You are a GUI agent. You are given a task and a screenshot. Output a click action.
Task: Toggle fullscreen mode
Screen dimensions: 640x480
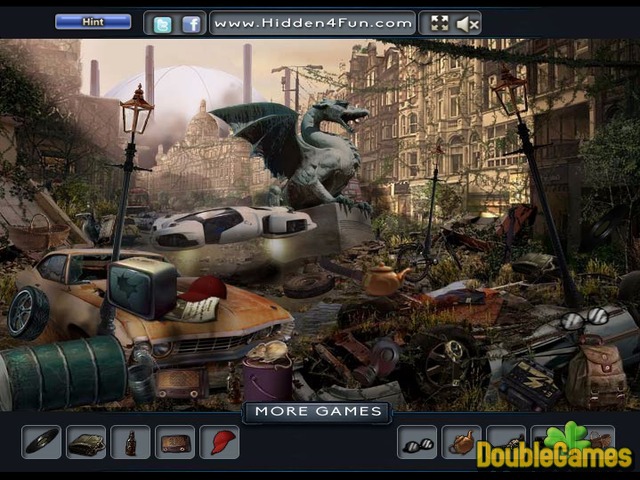439,23
